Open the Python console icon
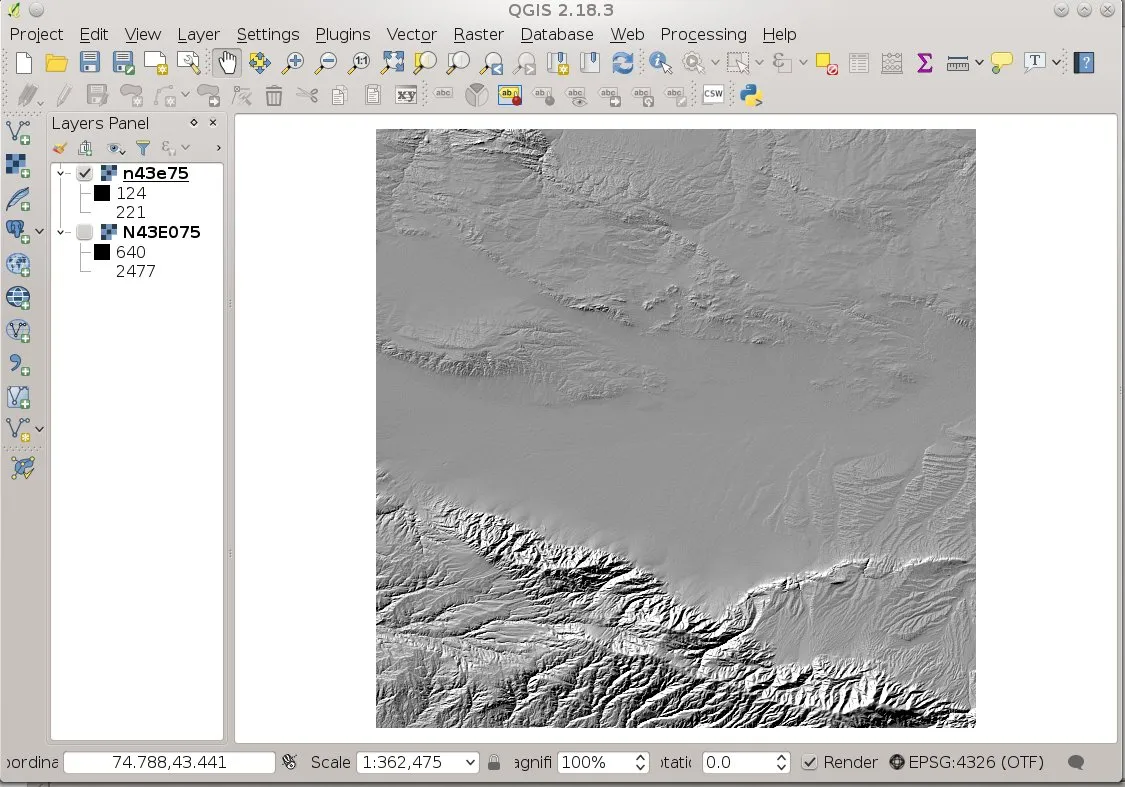 coord(751,95)
